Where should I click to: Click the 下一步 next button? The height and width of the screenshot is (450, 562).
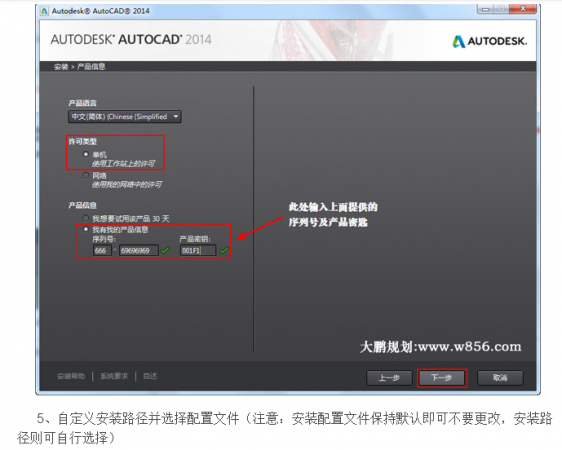tap(442, 378)
